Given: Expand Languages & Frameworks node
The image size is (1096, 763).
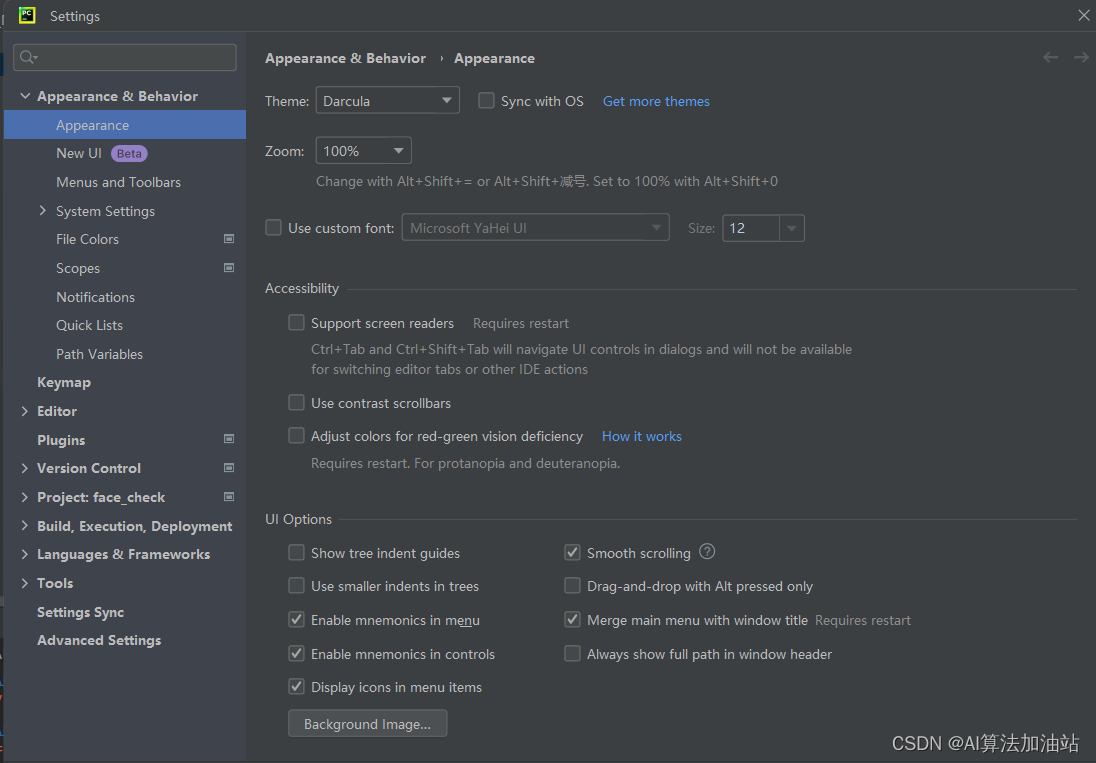Looking at the screenshot, I should coord(24,554).
